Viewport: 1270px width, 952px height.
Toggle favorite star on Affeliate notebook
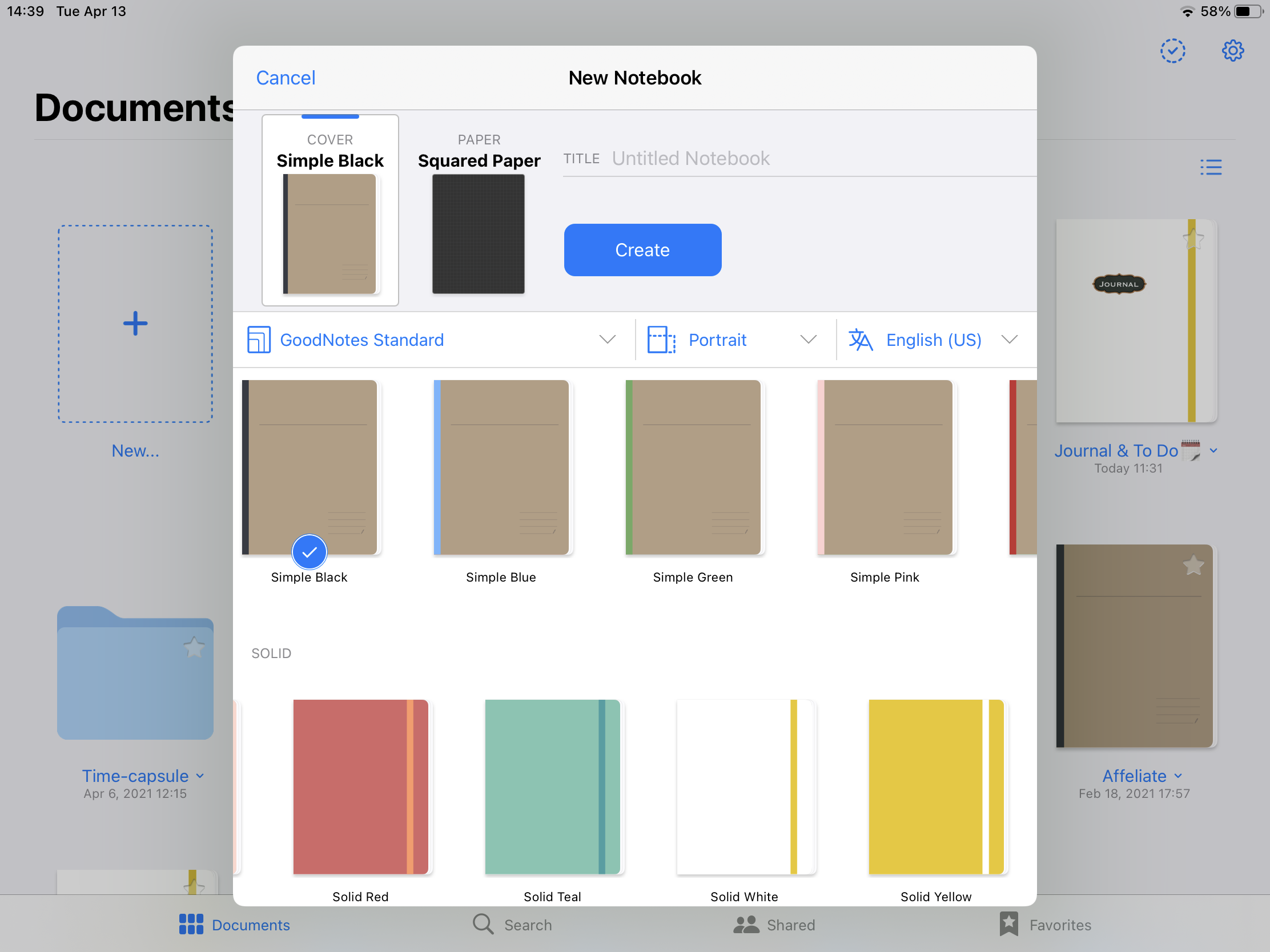(1193, 565)
